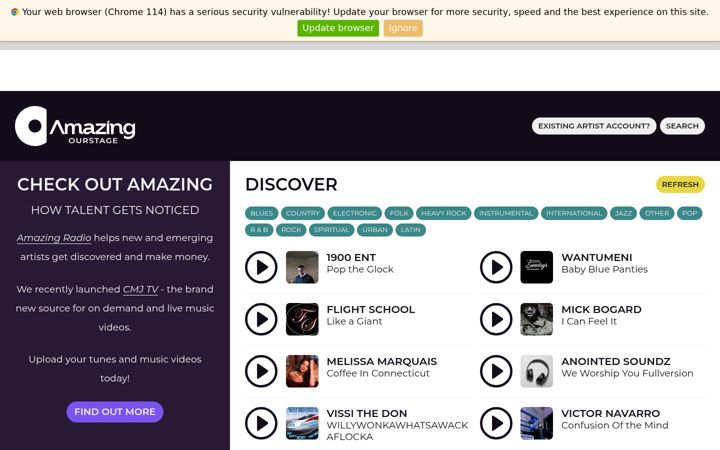Play 'I Can Feel It' by Mick Bogard
Screen dimensions: 720x450
(x=496, y=319)
